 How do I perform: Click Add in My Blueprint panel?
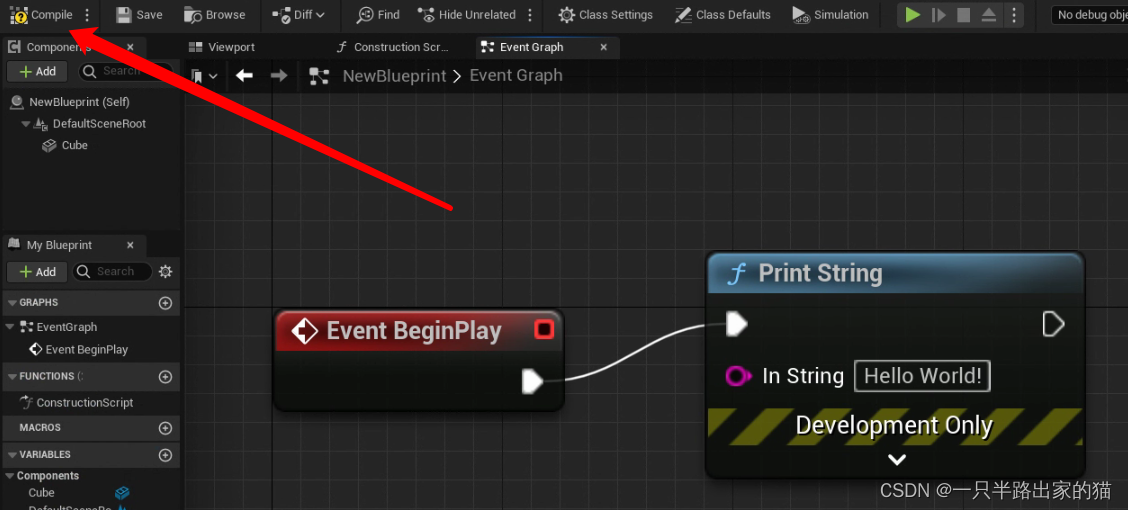[37, 272]
